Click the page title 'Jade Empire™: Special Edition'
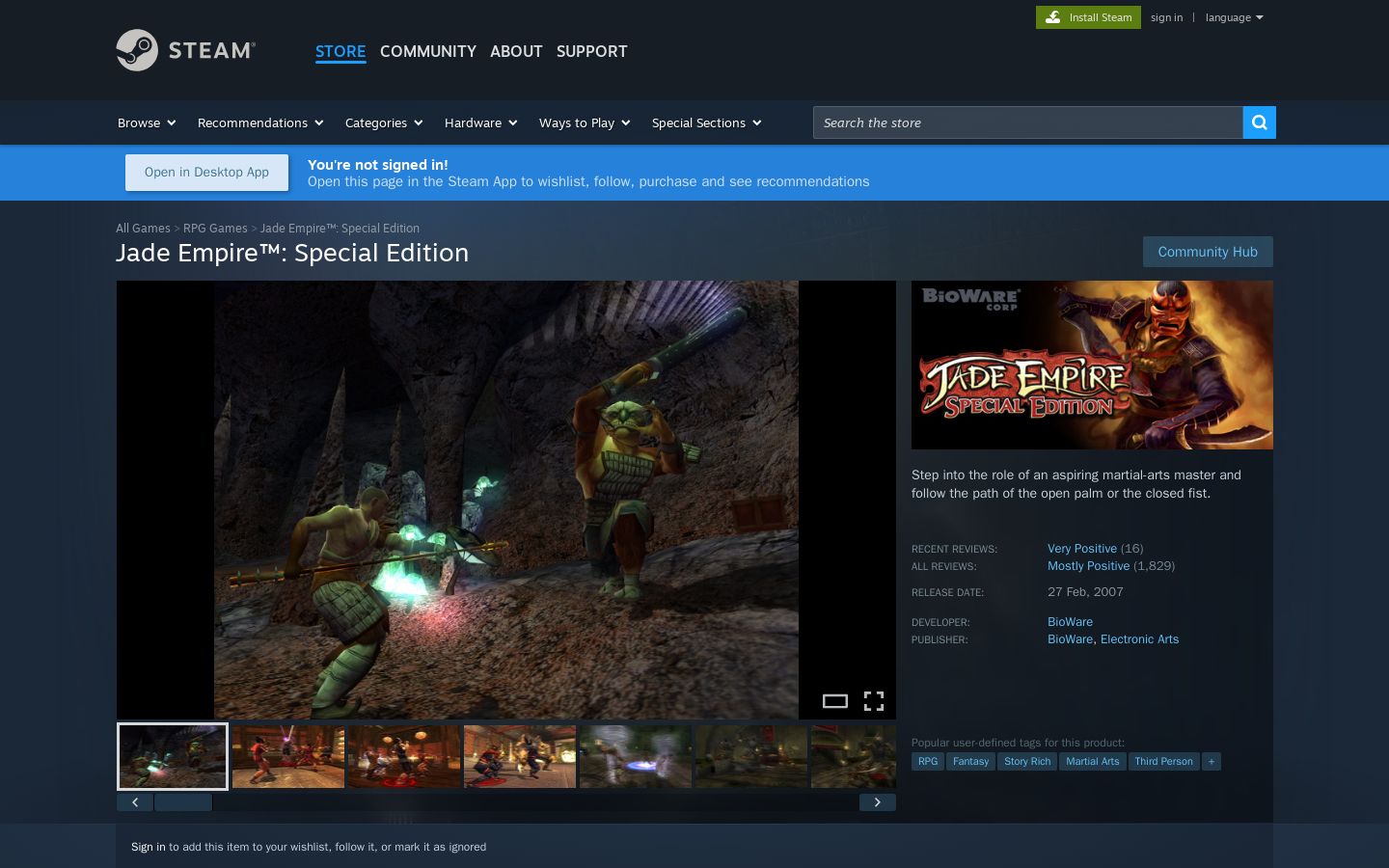This screenshot has width=1389, height=868. click(x=292, y=253)
